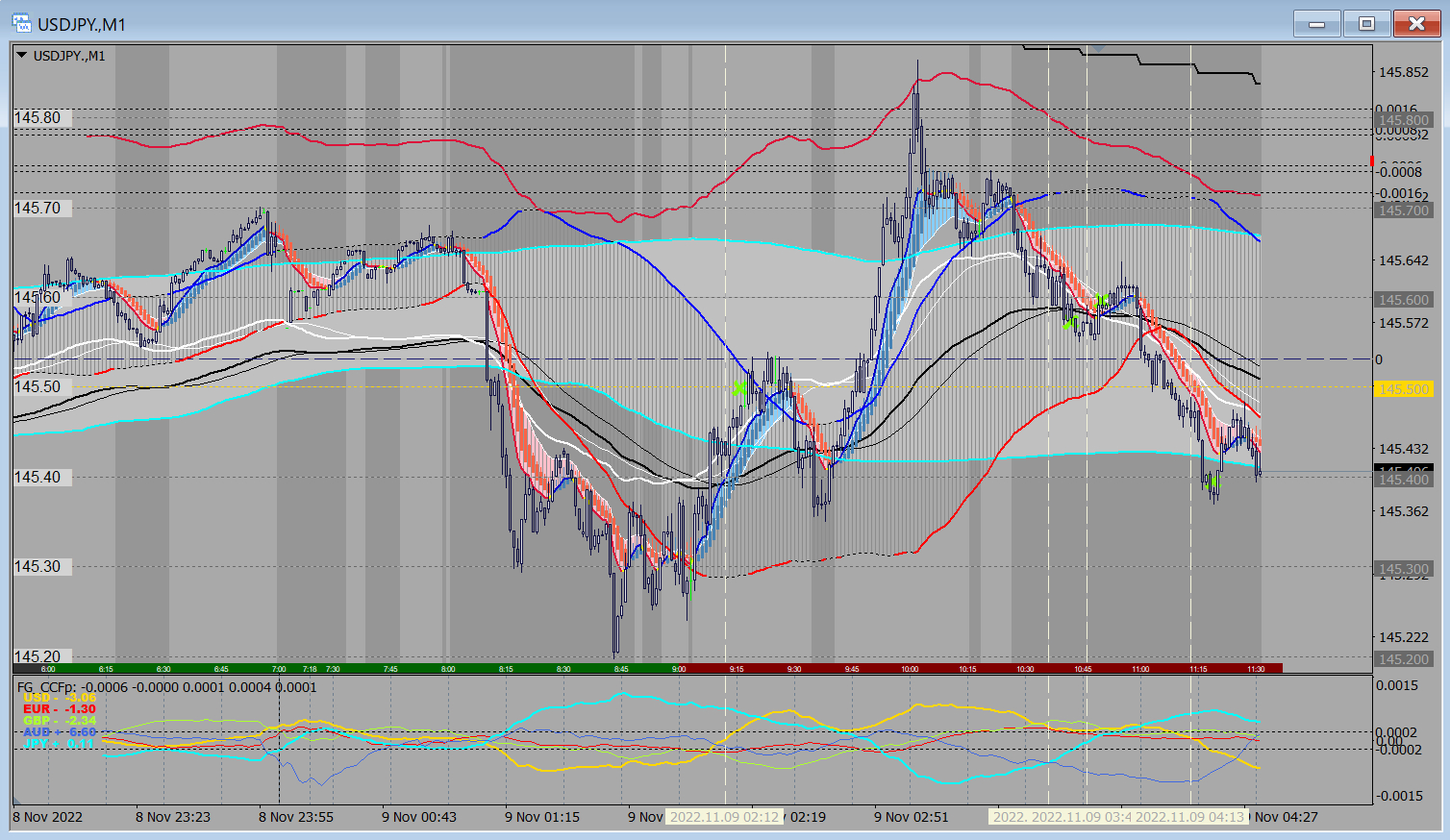Click the 6:00 label on the green session bar
This screenshot has height=840, width=1450.
point(48,668)
